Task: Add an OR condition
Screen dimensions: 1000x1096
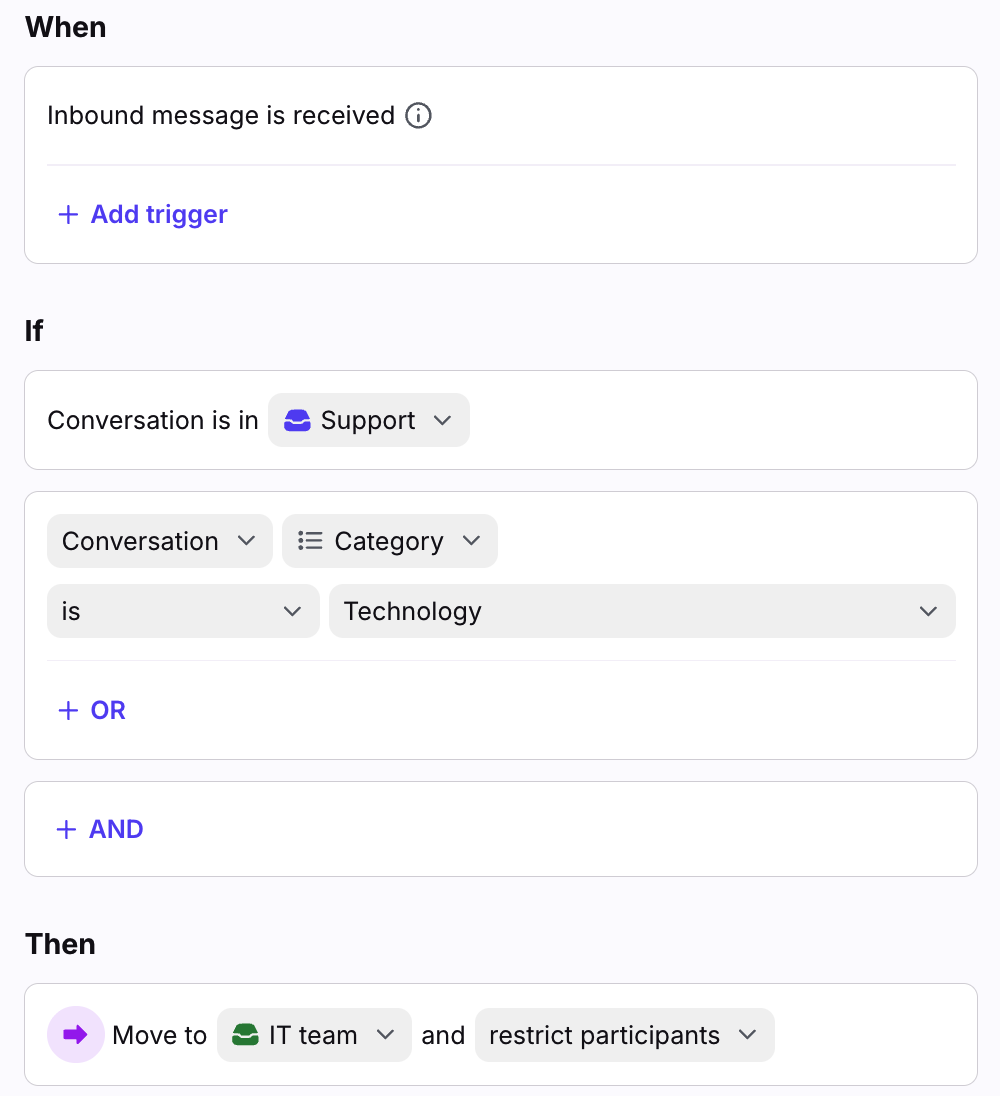Action: click(x=107, y=711)
